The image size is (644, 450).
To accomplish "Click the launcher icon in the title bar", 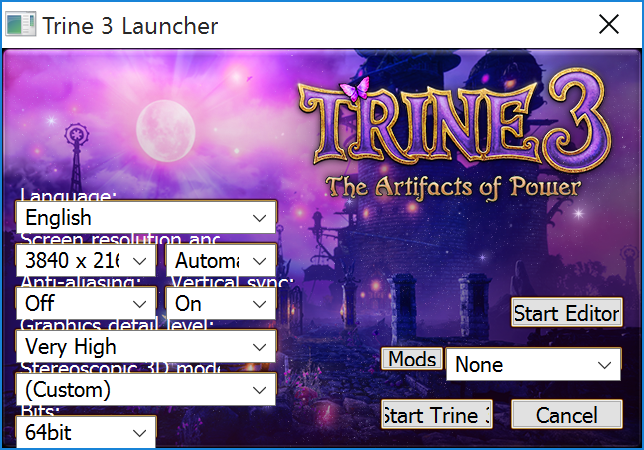I will click(x=21, y=24).
